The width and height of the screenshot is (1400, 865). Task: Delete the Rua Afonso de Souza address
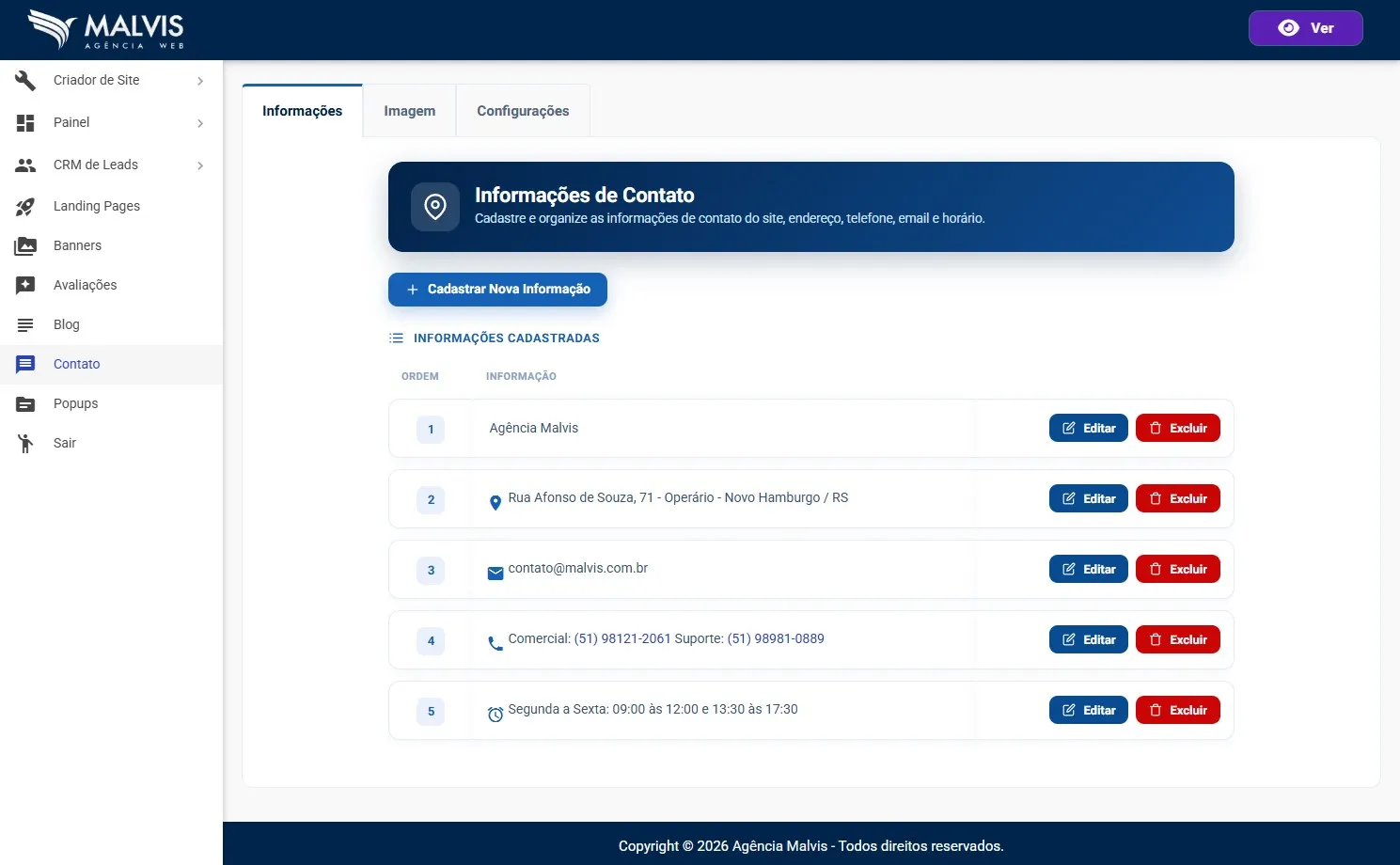[1177, 498]
